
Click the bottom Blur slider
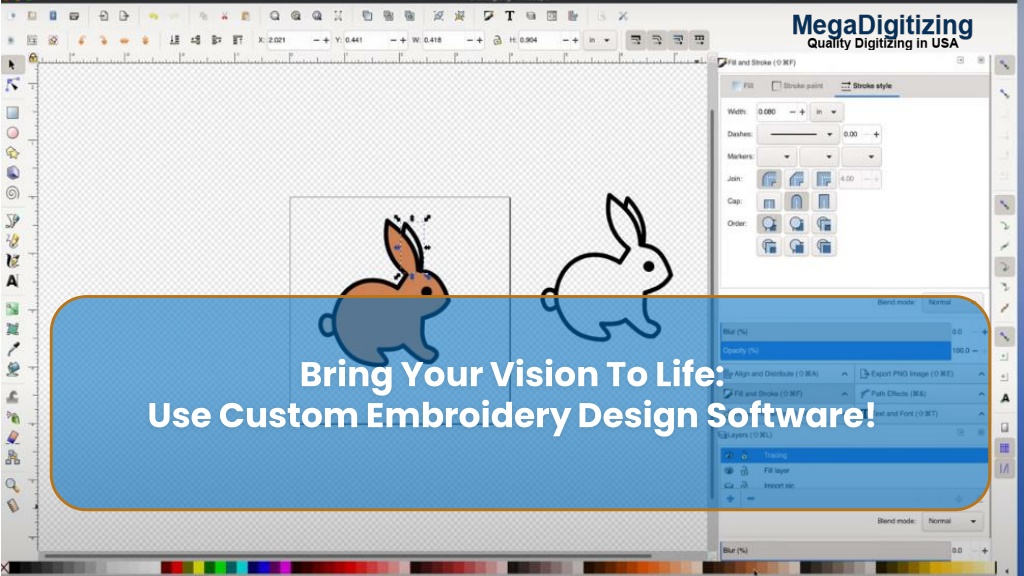click(835, 550)
